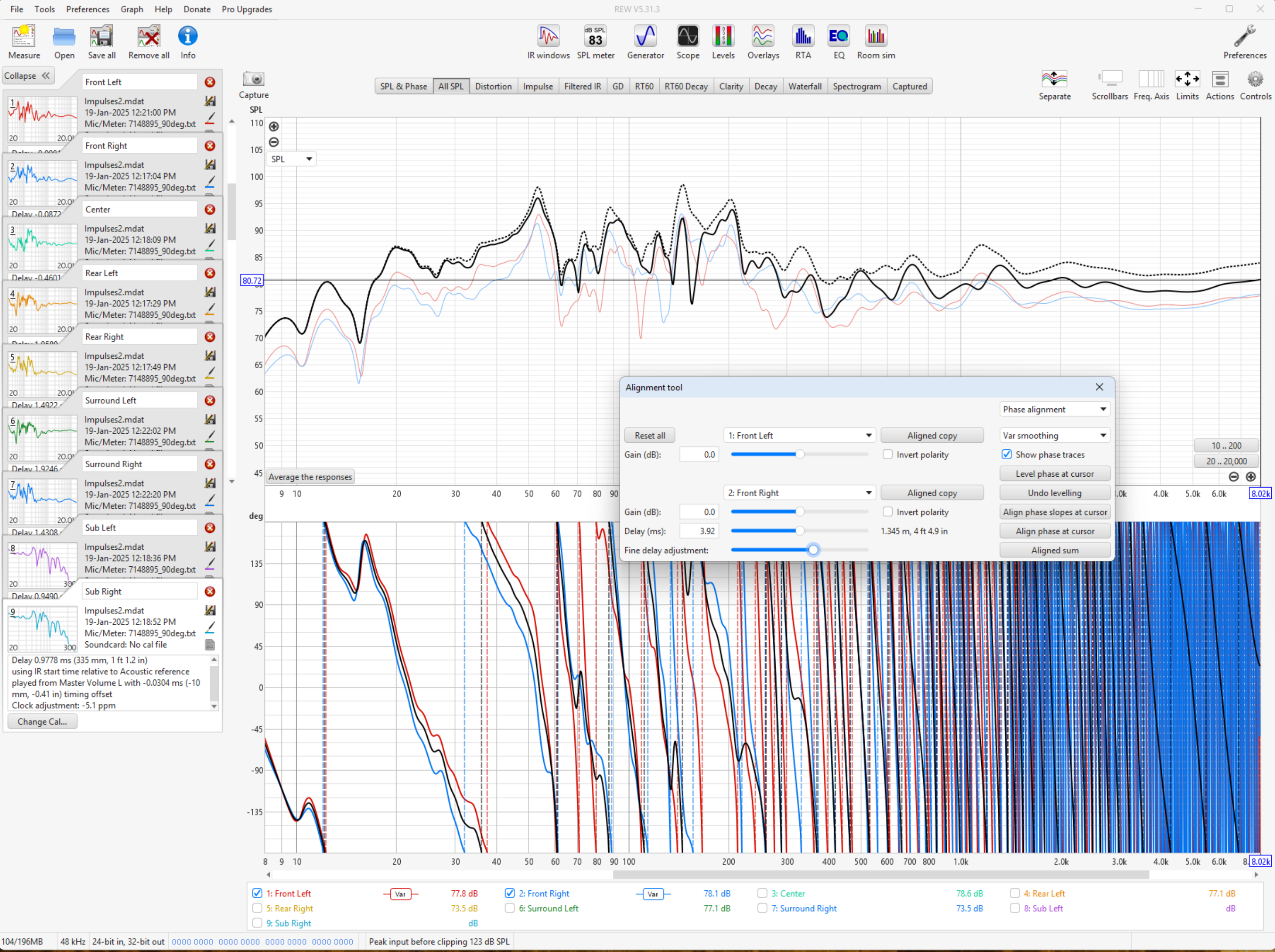Adjust the Front Left Gain slider
The height and width of the screenshot is (952, 1275).
click(799, 455)
